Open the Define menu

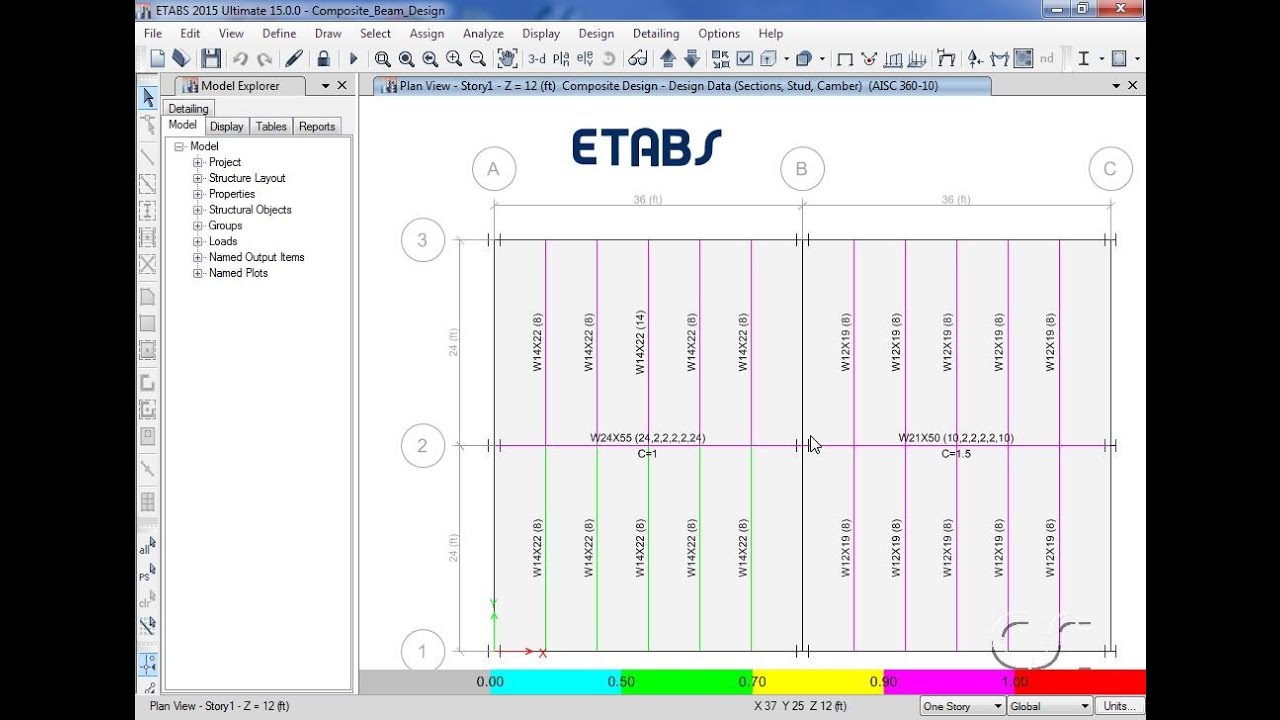tap(279, 33)
